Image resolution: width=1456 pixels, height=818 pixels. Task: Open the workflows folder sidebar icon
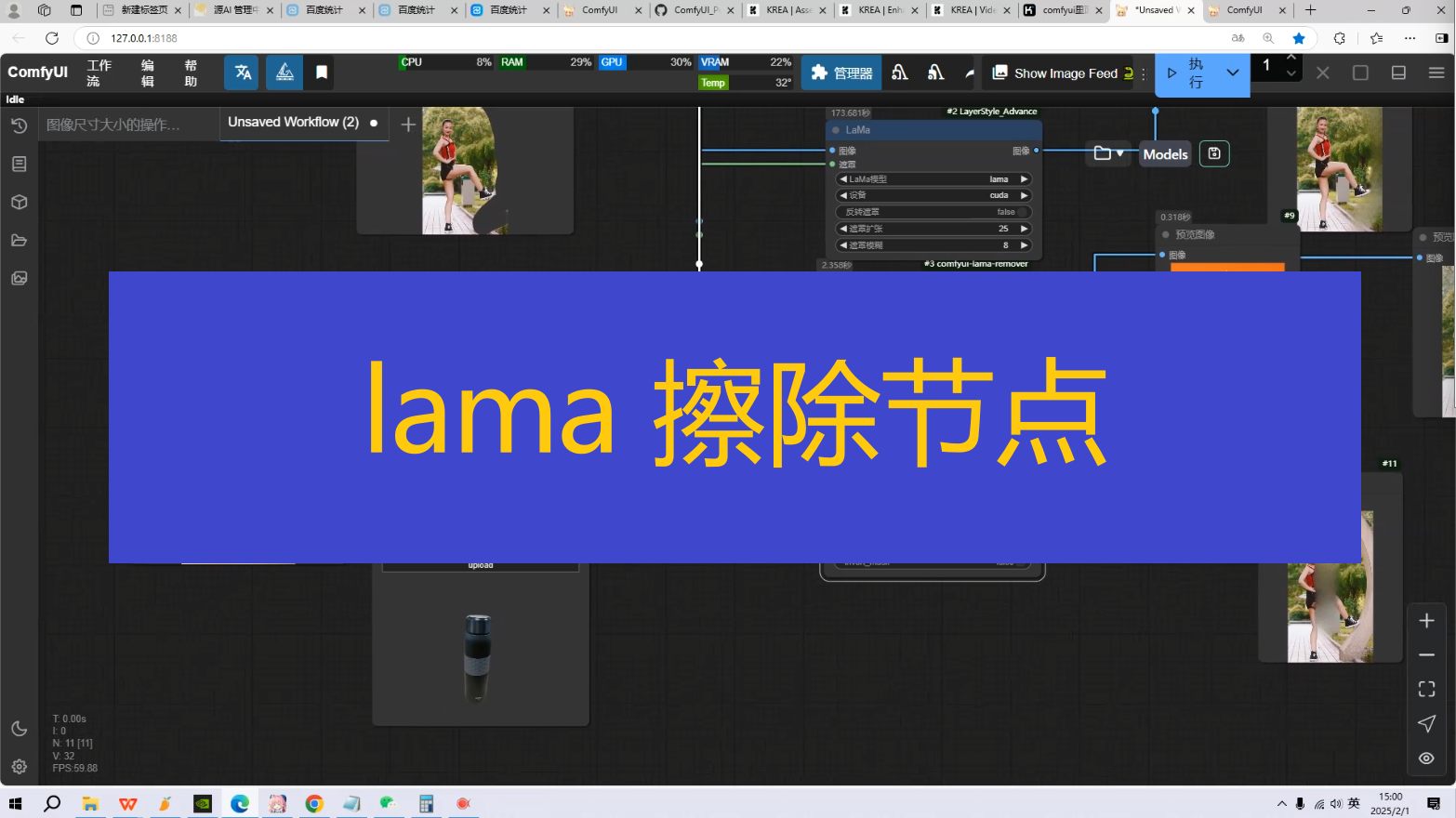click(x=19, y=240)
